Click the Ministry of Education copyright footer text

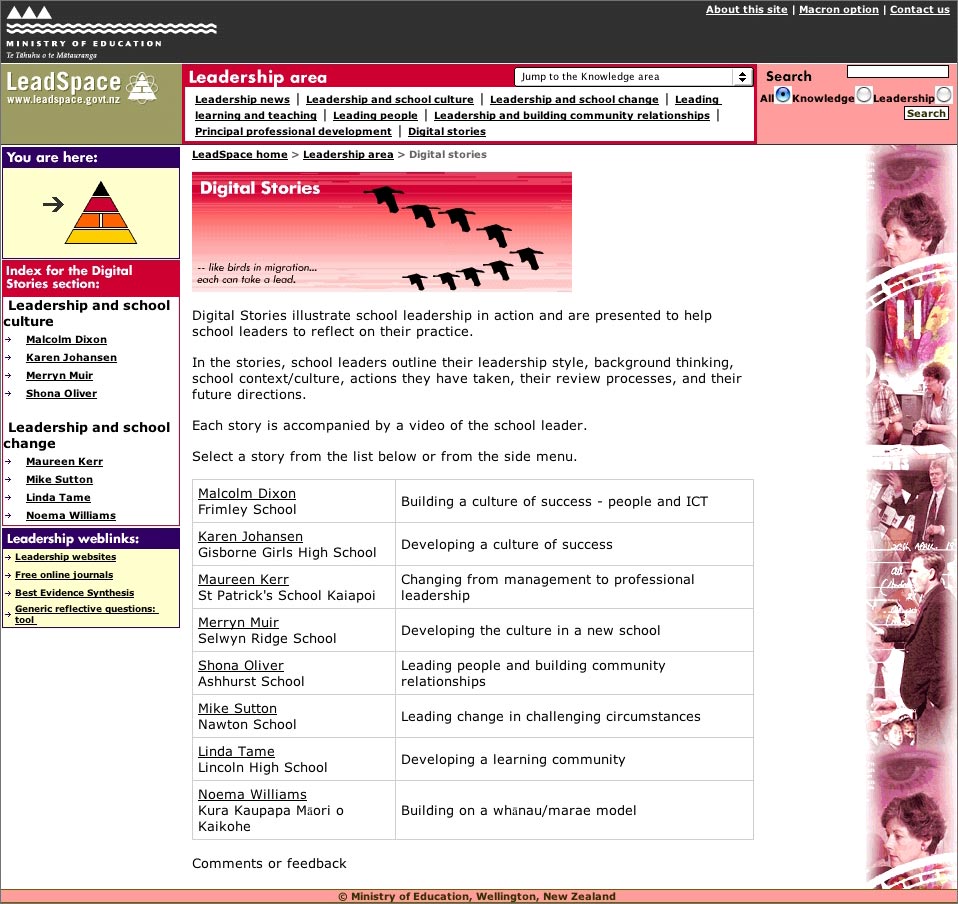tap(477, 897)
